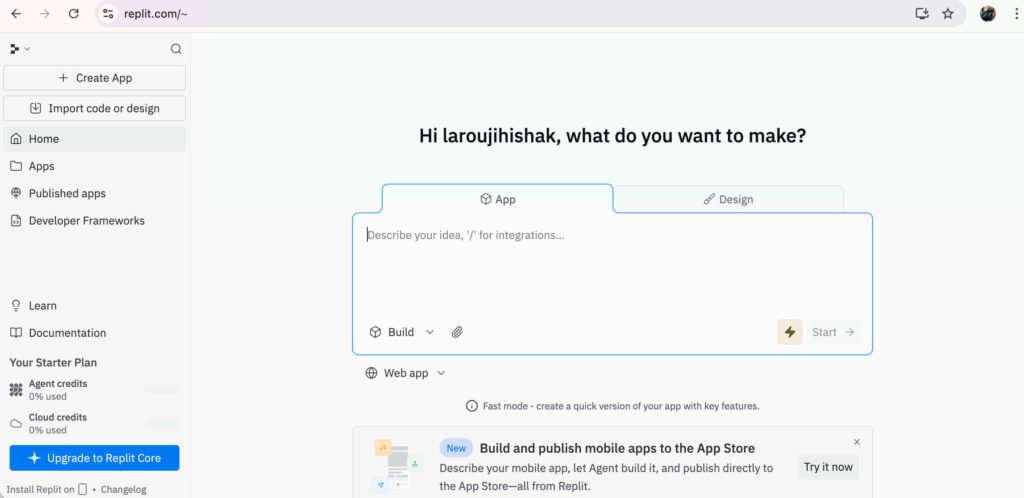
Task: Open the Replit workspace logo dropdown
Action: click(x=19, y=49)
